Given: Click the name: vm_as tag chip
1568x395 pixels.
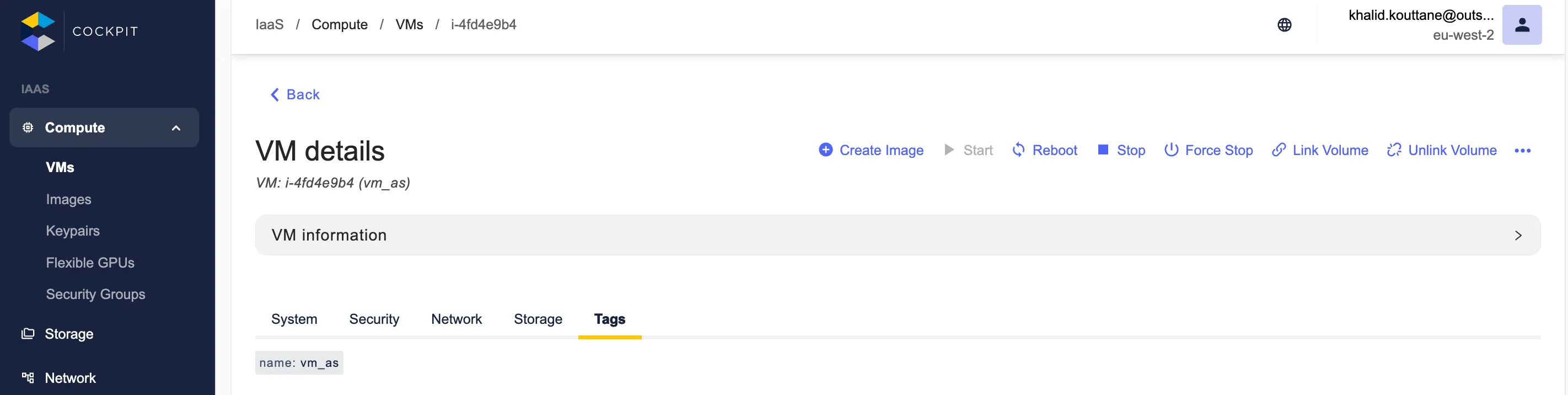Looking at the screenshot, I should 299,363.
